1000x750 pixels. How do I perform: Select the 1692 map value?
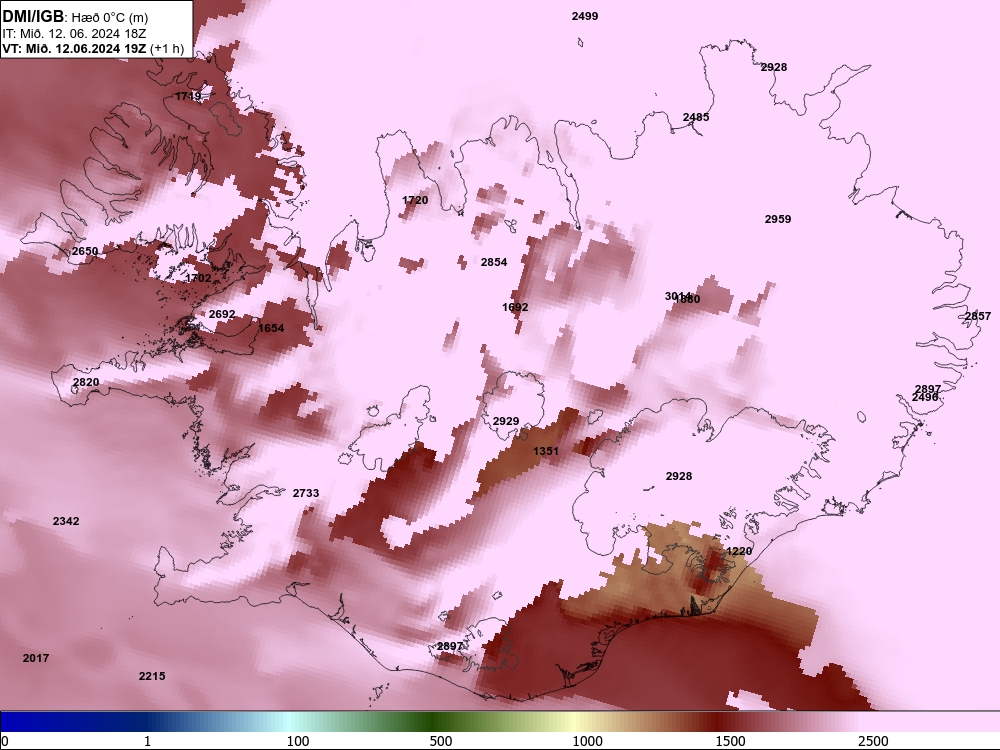point(515,307)
